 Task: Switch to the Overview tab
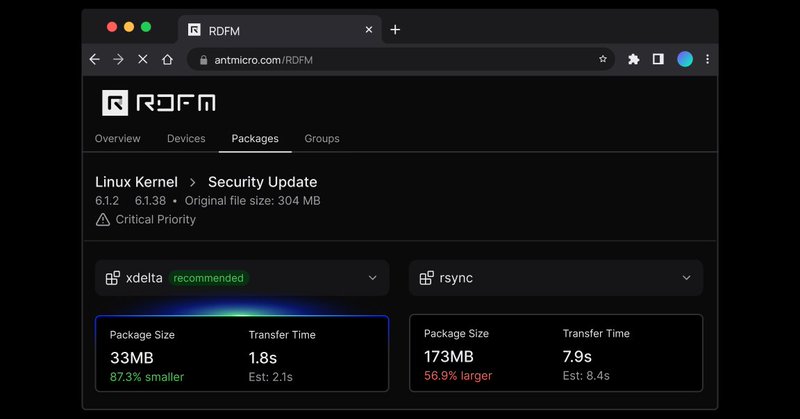(x=117, y=139)
